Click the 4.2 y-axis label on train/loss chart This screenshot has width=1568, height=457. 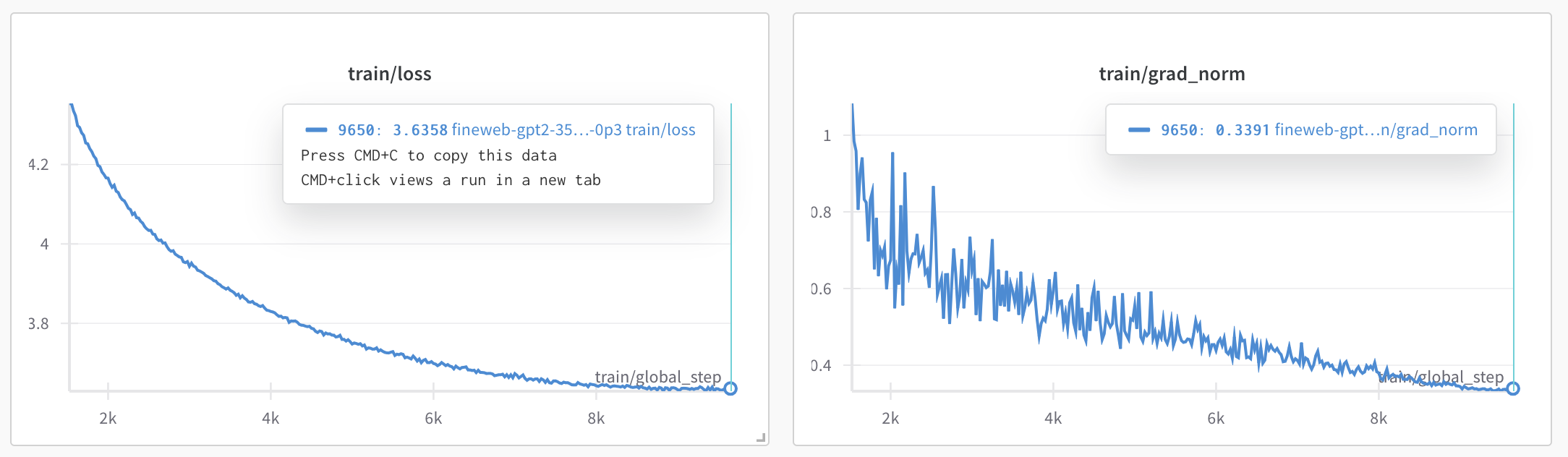point(39,165)
